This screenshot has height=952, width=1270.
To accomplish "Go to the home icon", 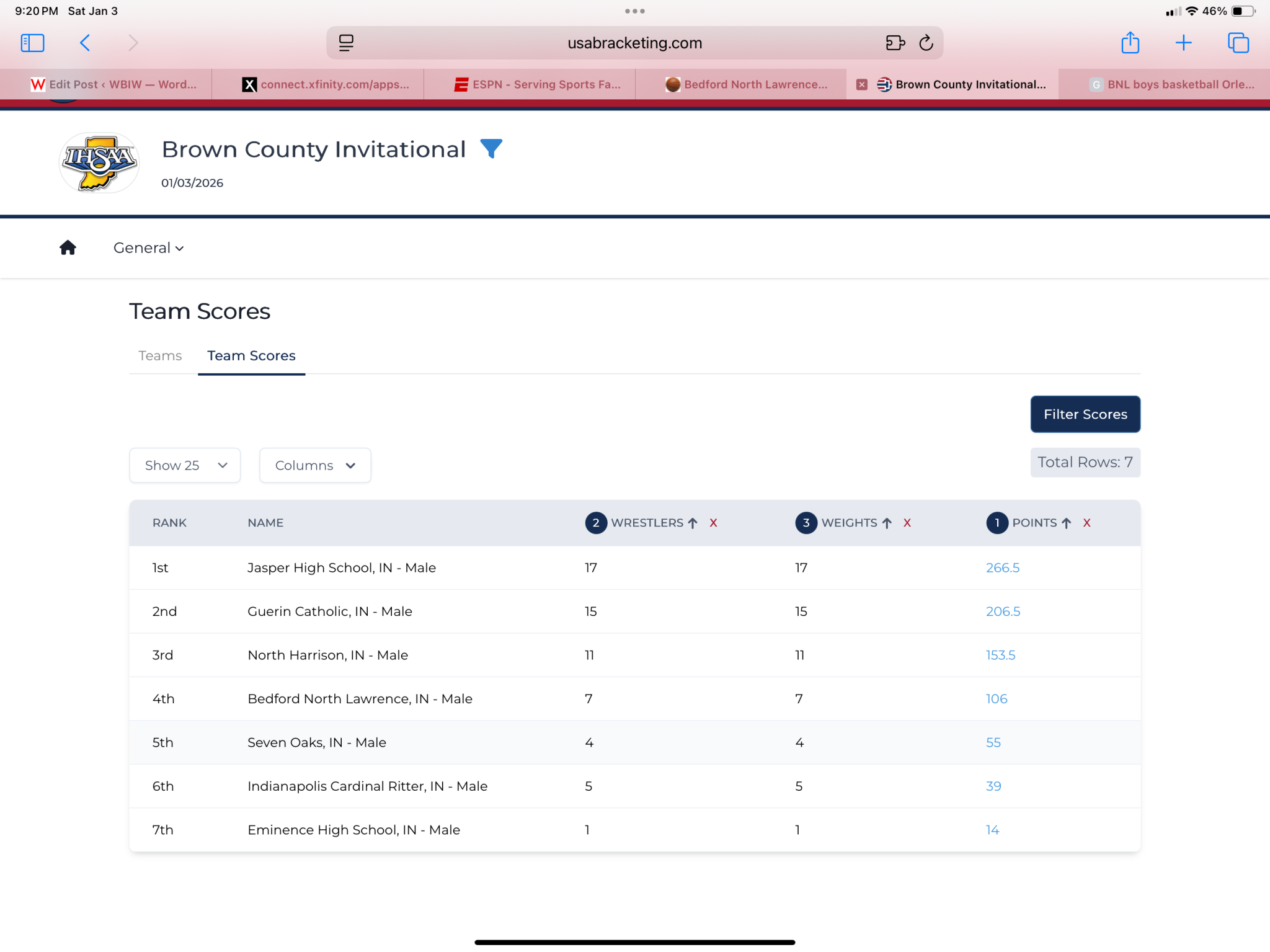I will [x=68, y=247].
